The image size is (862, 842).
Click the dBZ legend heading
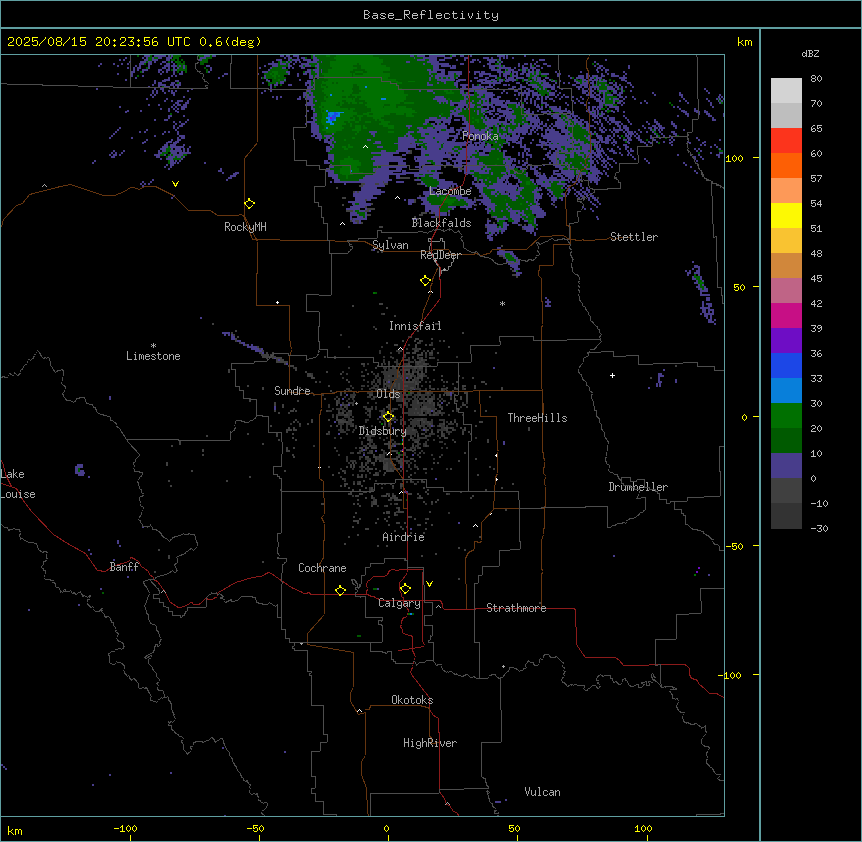click(810, 53)
